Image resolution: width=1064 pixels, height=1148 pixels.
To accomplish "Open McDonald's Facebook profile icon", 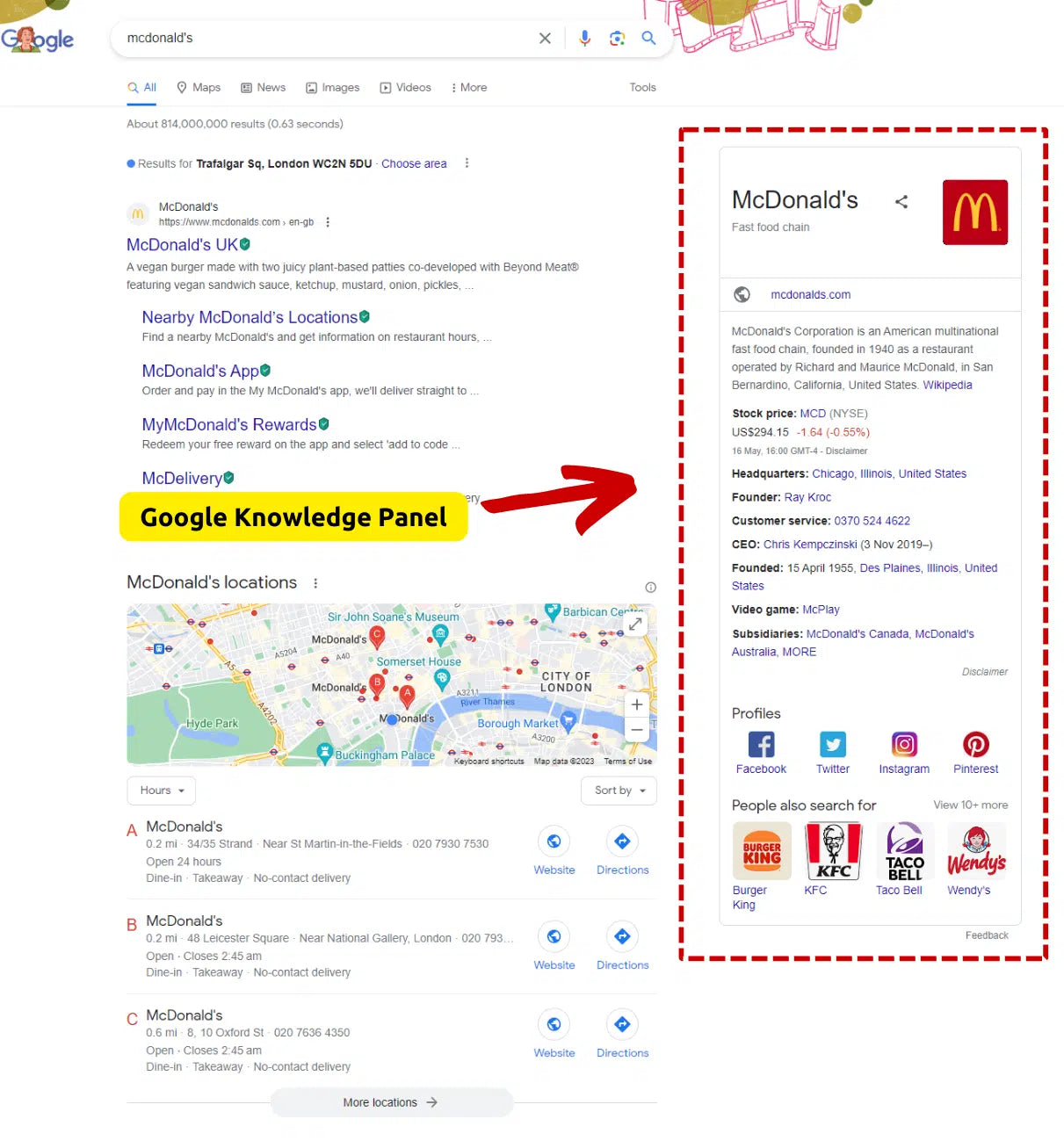I will (761, 744).
